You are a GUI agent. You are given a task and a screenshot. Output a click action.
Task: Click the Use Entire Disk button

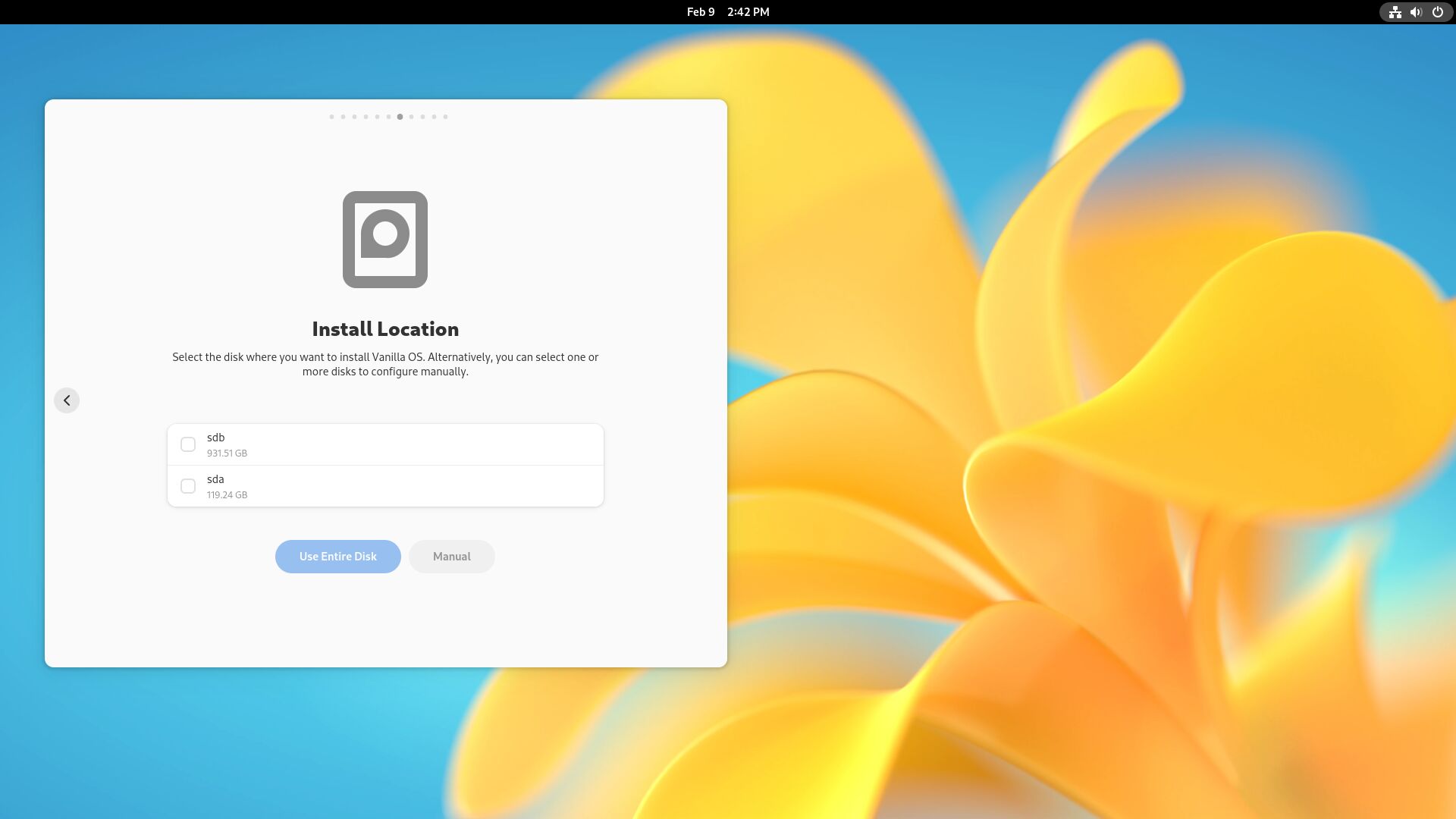click(x=338, y=557)
